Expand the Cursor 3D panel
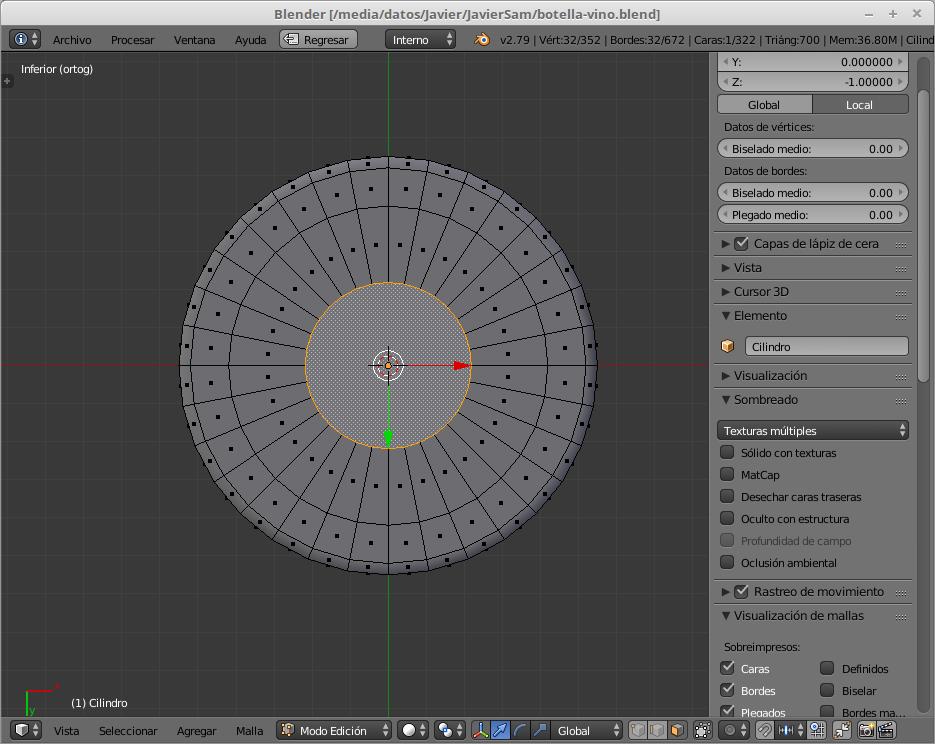The height and width of the screenshot is (744, 935). tap(725, 292)
